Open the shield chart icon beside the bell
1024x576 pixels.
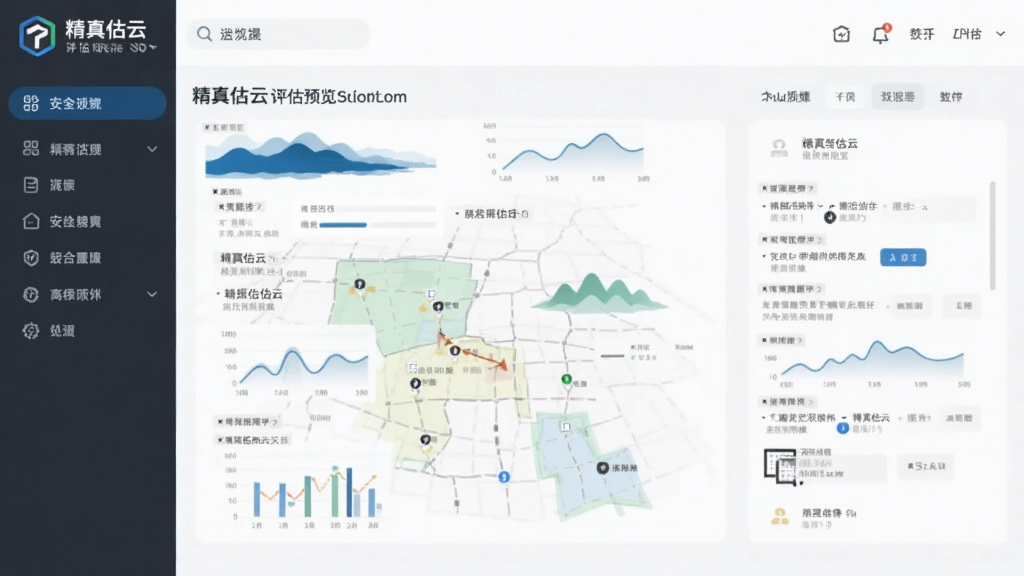(x=841, y=34)
